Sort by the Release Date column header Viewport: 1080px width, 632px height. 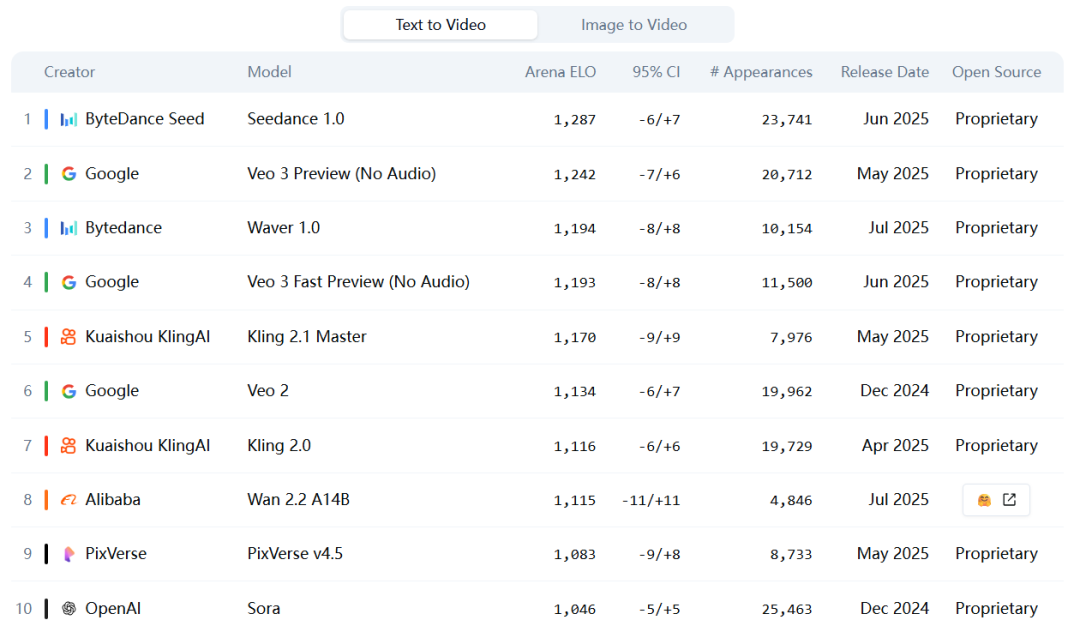[x=884, y=72]
